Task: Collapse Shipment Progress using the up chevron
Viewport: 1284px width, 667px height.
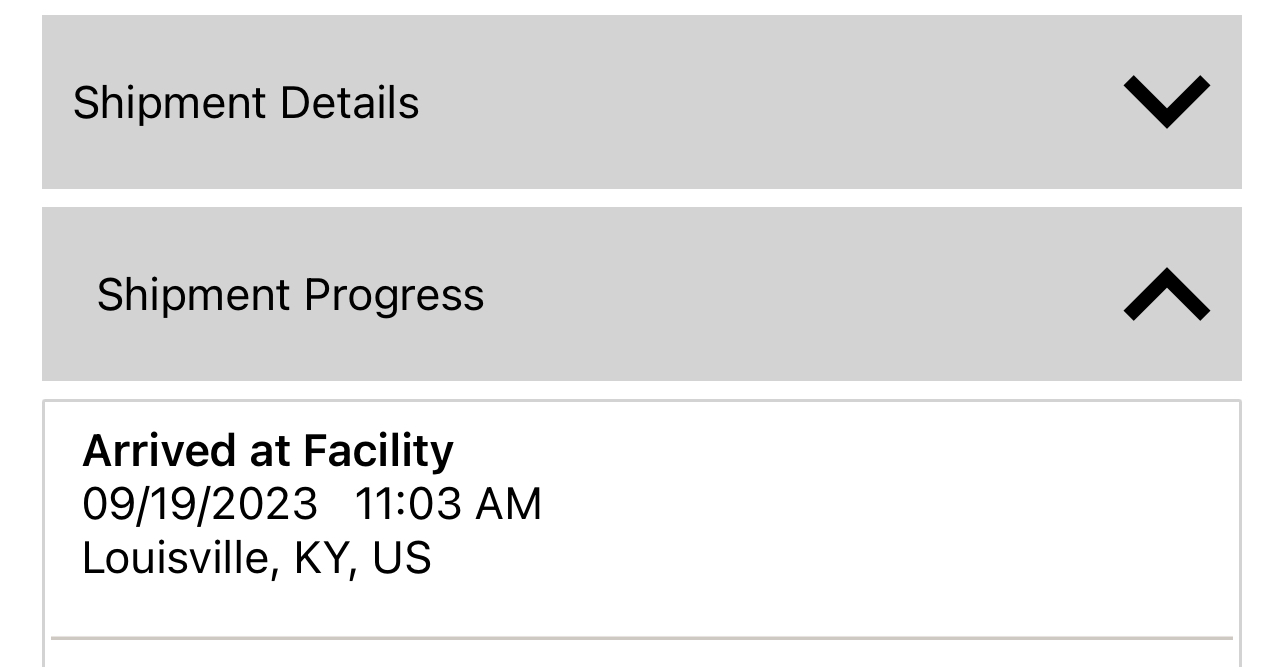Action: pos(1166,295)
